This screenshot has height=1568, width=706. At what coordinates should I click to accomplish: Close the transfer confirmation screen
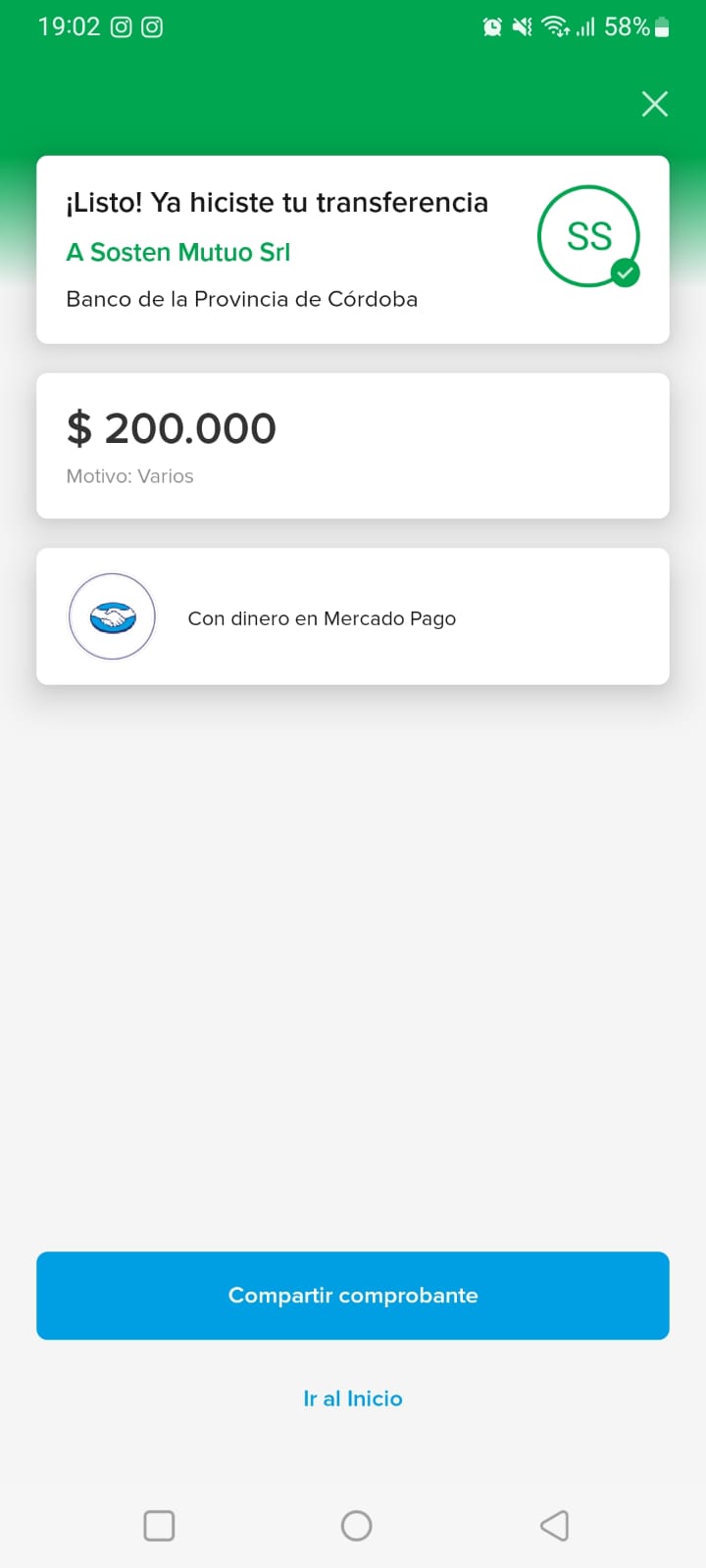[654, 104]
